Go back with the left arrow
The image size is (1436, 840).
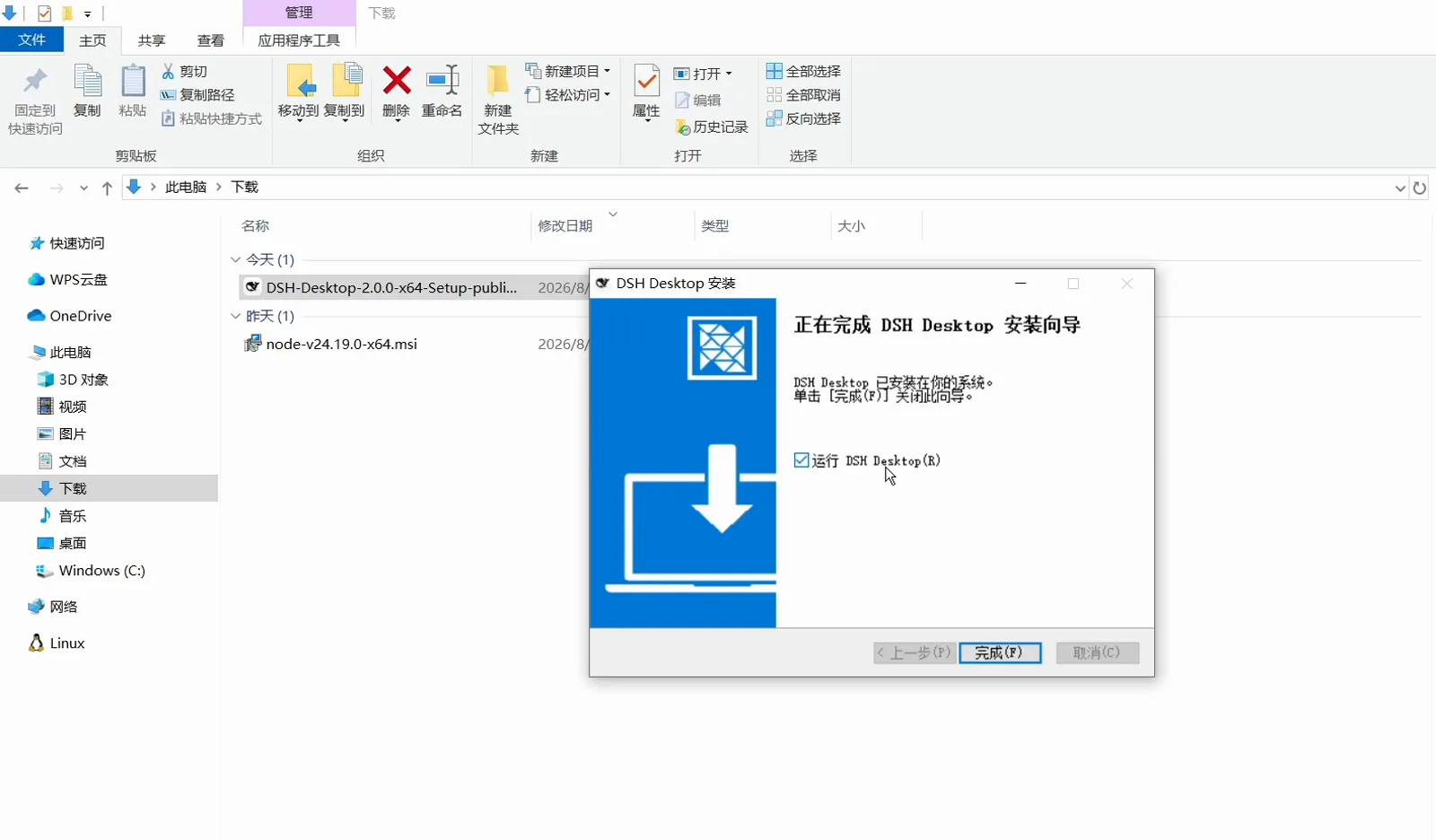pyautogui.click(x=22, y=188)
